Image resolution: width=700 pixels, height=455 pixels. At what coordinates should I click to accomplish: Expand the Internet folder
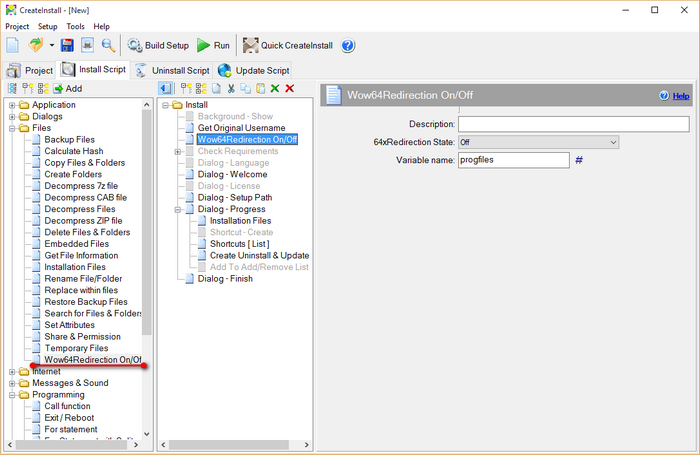(x=12, y=372)
